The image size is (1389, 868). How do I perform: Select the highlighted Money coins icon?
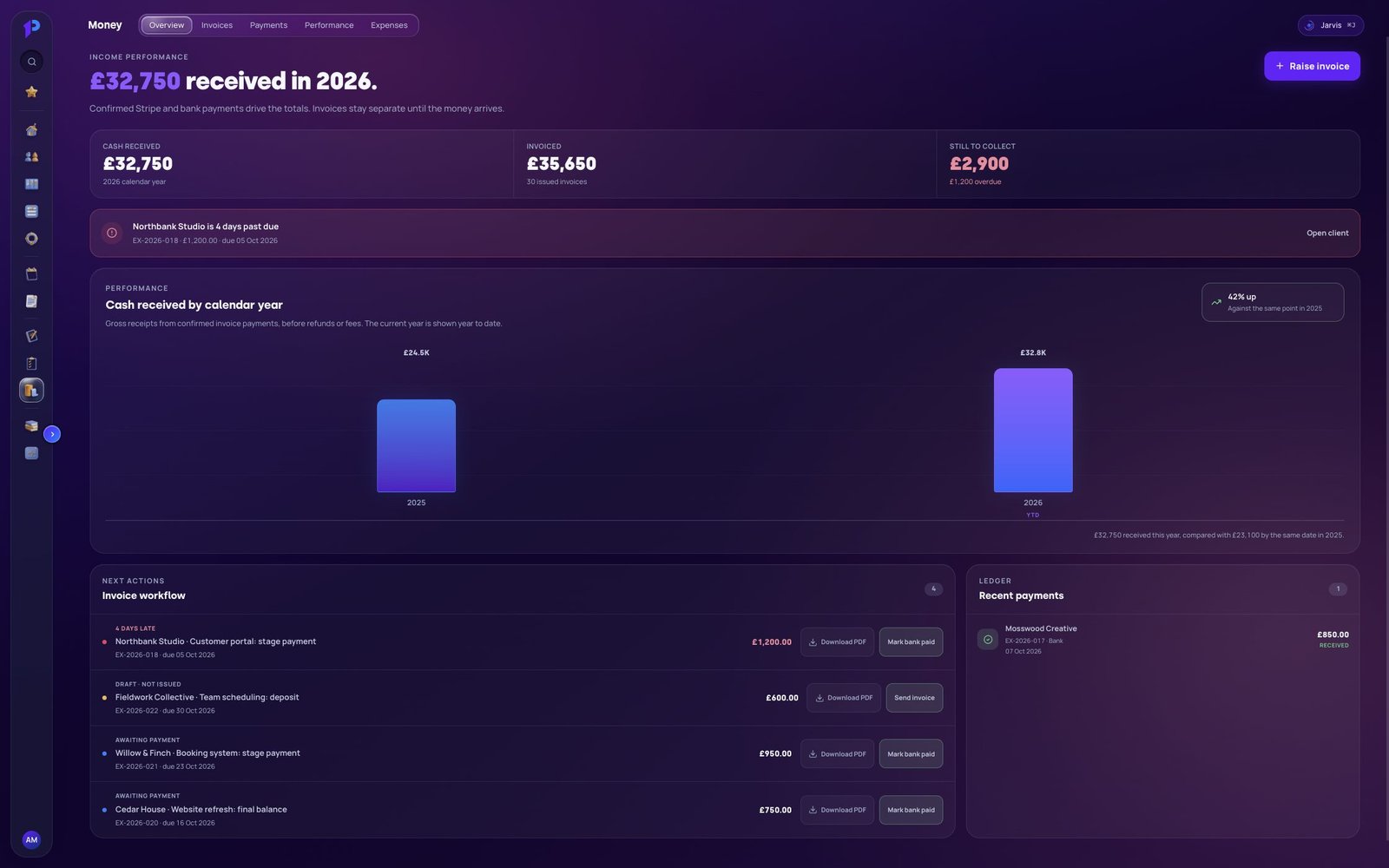pyautogui.click(x=31, y=391)
